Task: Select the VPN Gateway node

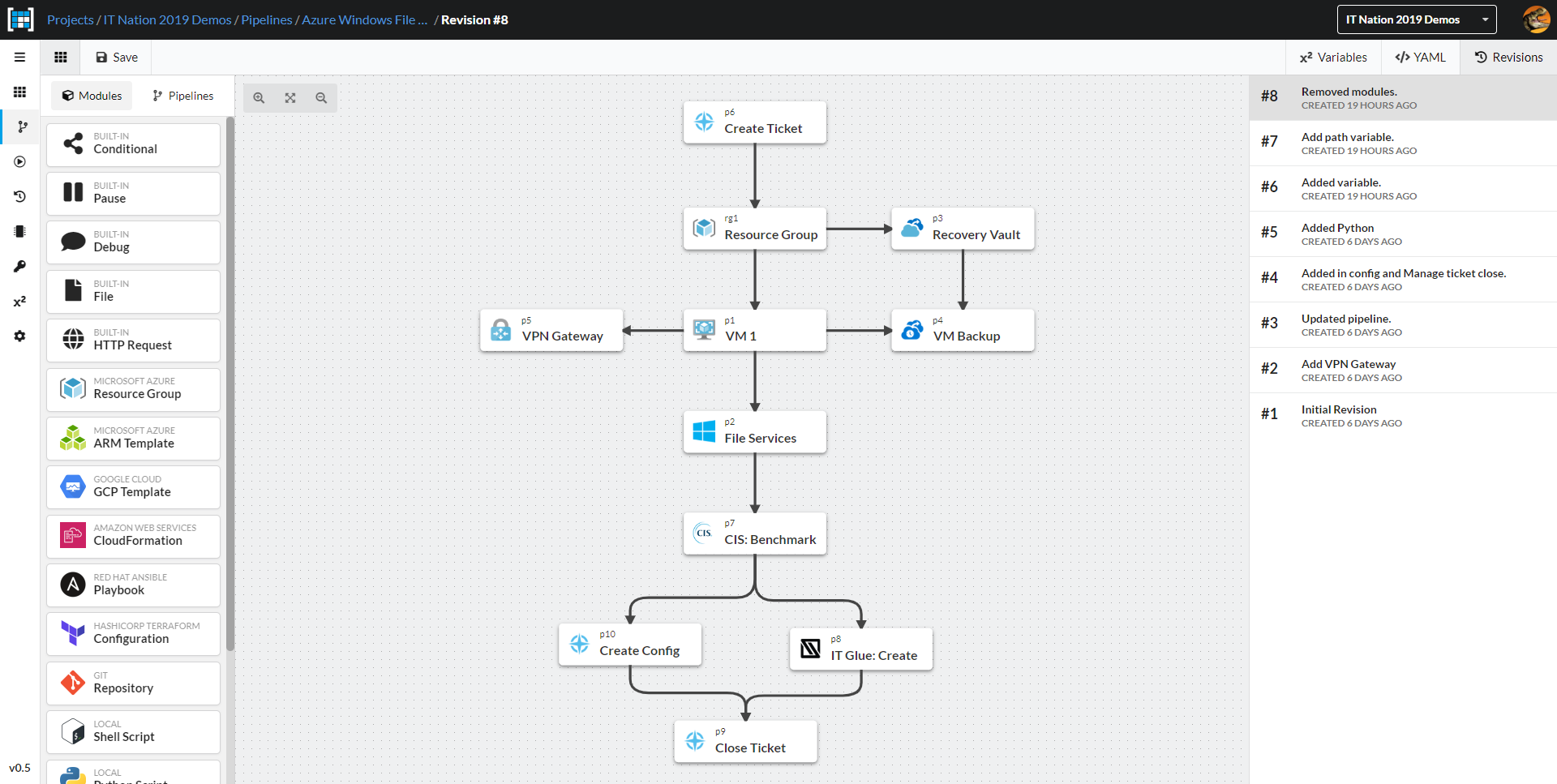Action: [551, 330]
